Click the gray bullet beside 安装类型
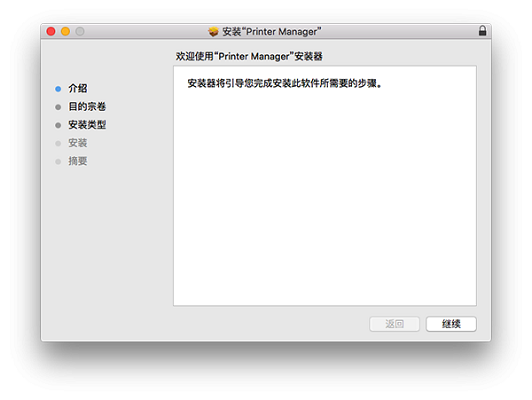The image size is (532, 400). (x=58, y=125)
